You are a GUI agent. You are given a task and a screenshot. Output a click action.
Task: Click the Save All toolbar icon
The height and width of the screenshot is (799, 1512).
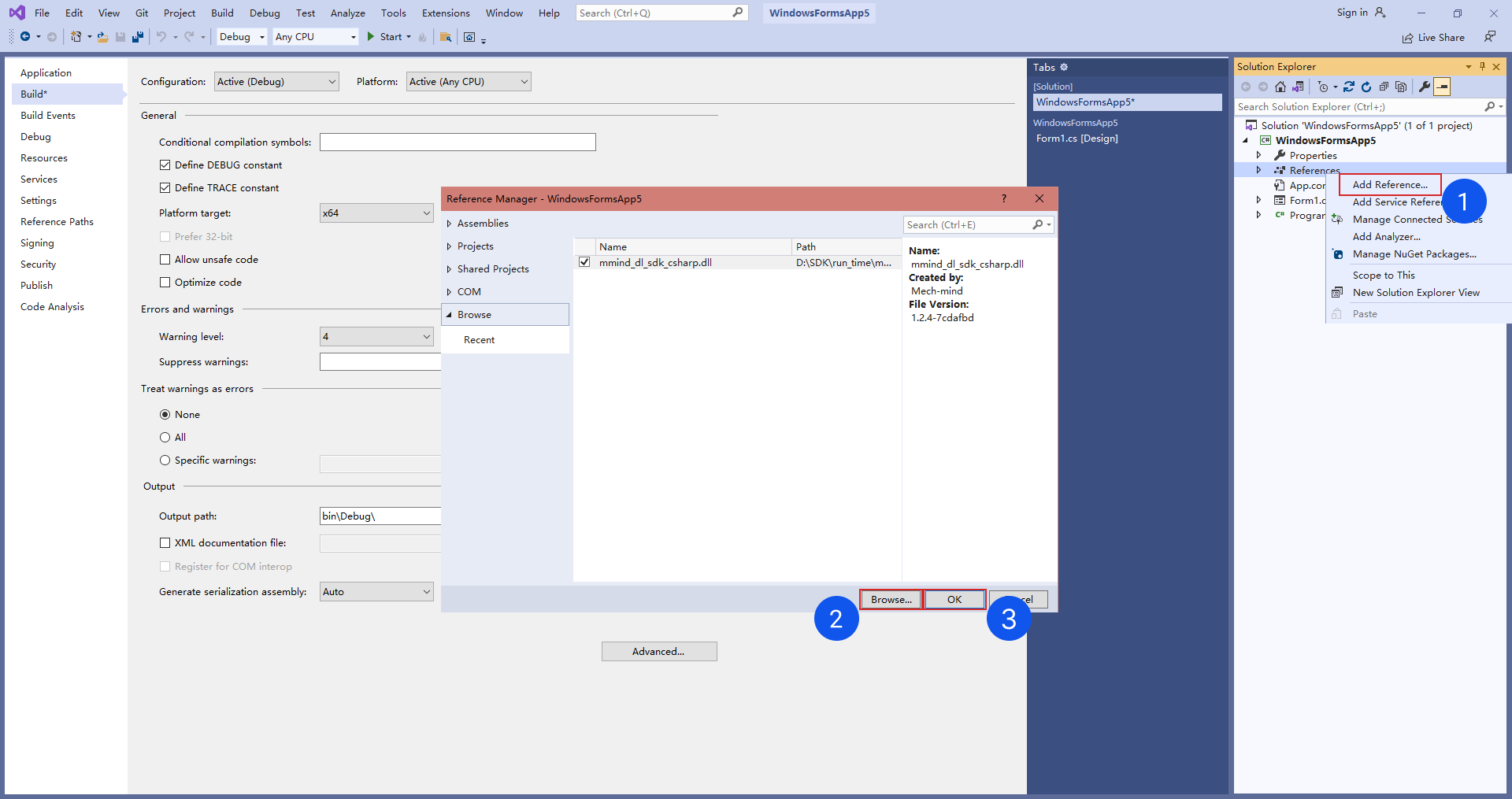click(x=138, y=37)
